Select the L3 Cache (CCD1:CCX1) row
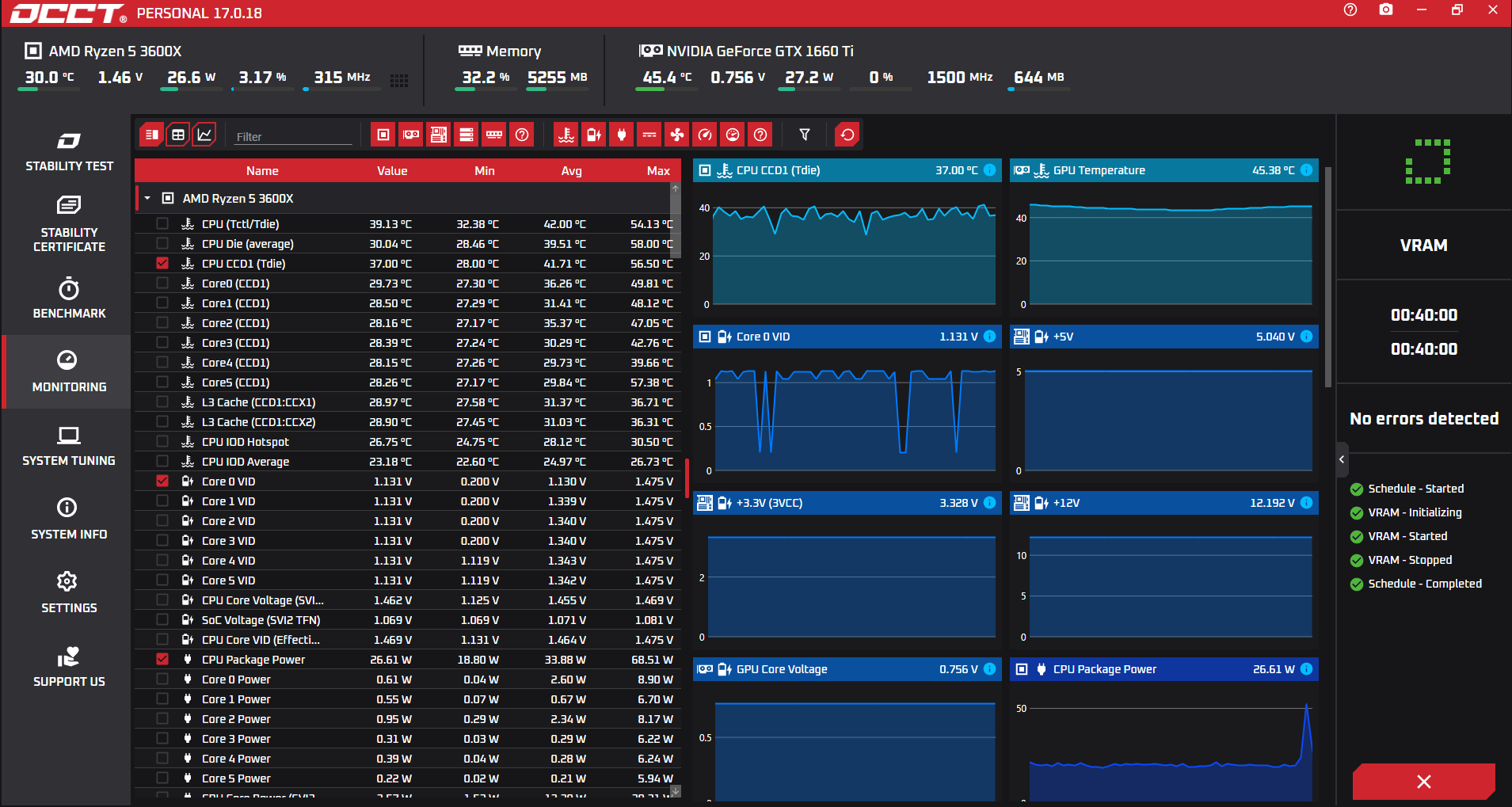Viewport: 1512px width, 807px height. pyautogui.click(x=408, y=402)
